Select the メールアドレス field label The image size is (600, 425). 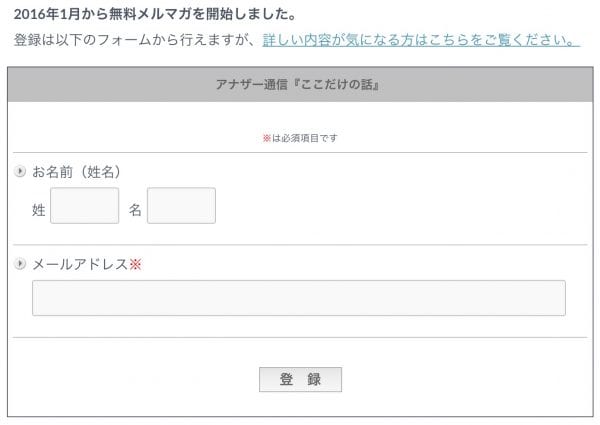80,264
